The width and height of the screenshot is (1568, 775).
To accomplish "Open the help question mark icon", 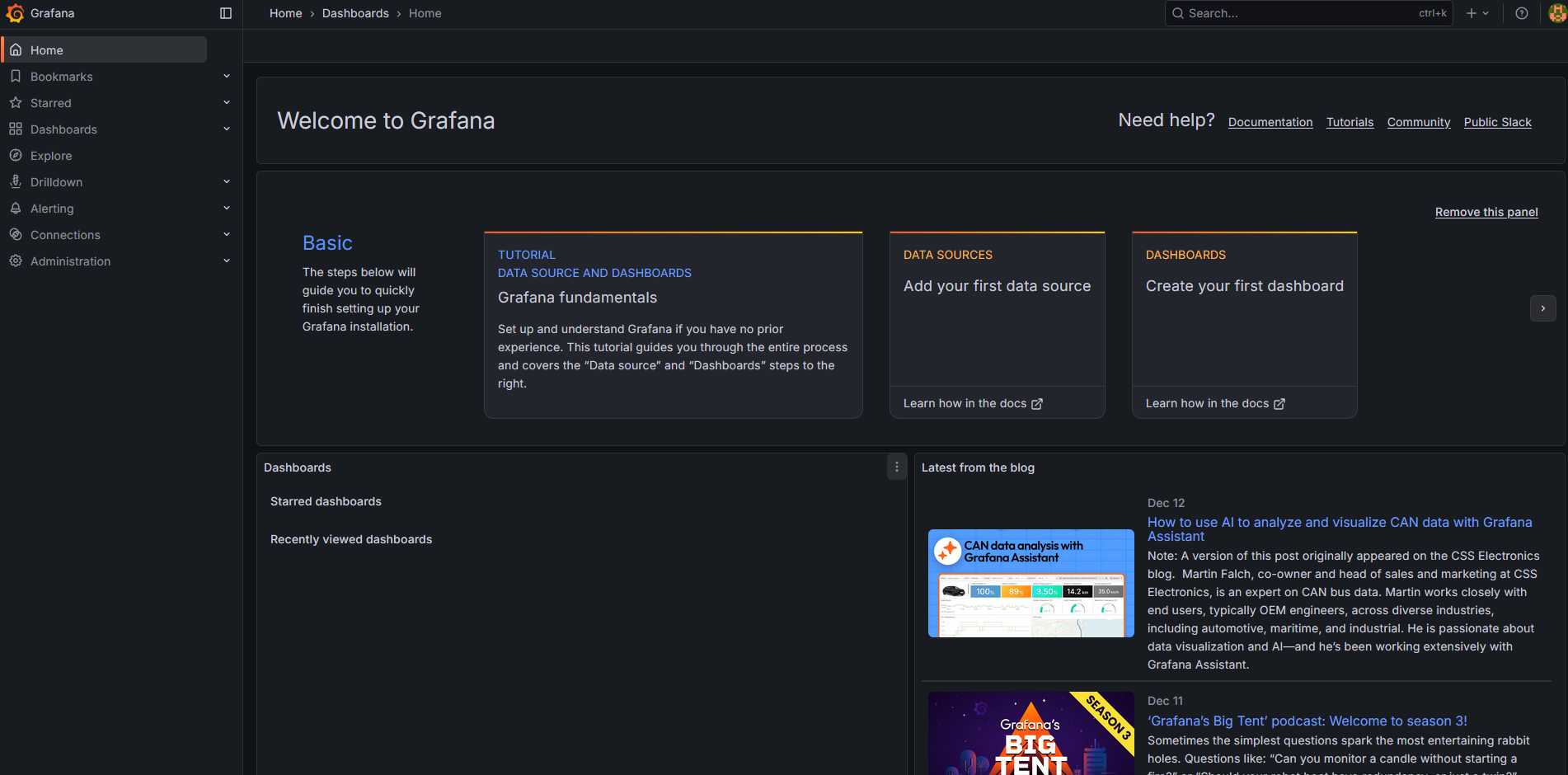I will click(1522, 13).
